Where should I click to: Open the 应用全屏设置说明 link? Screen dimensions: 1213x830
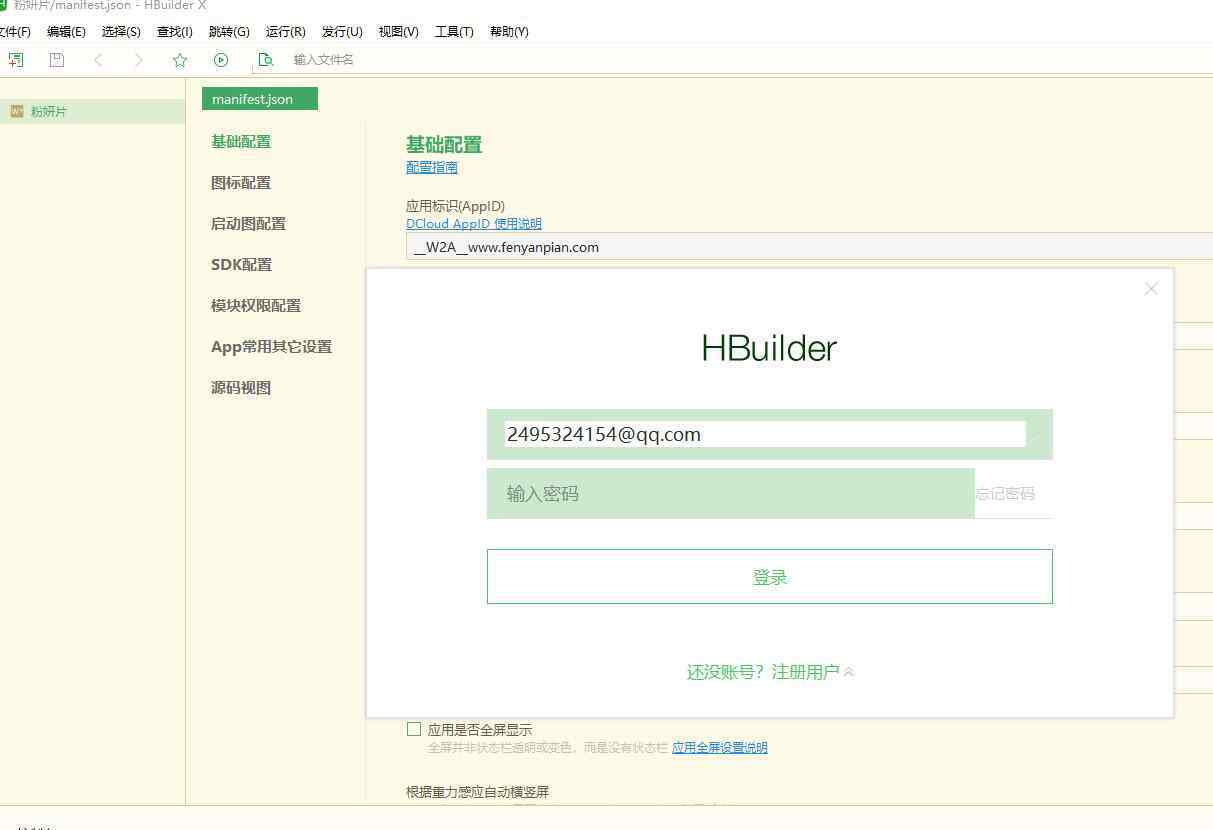click(720, 748)
